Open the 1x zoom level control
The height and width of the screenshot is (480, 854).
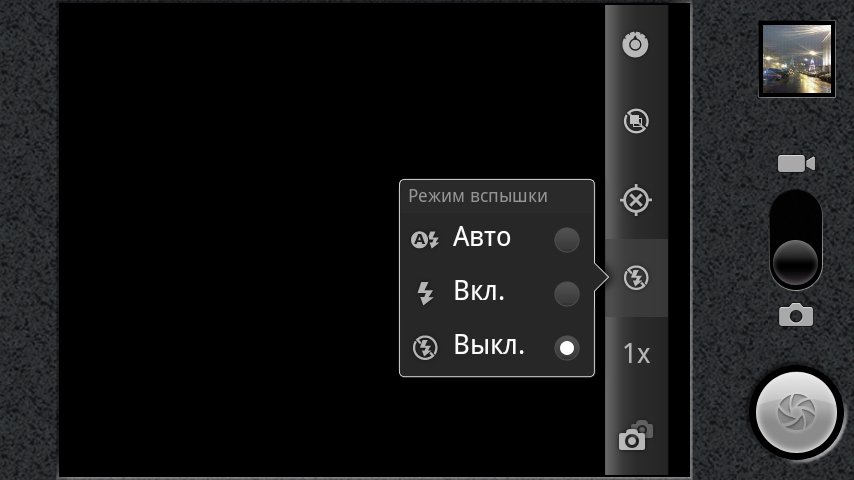636,354
